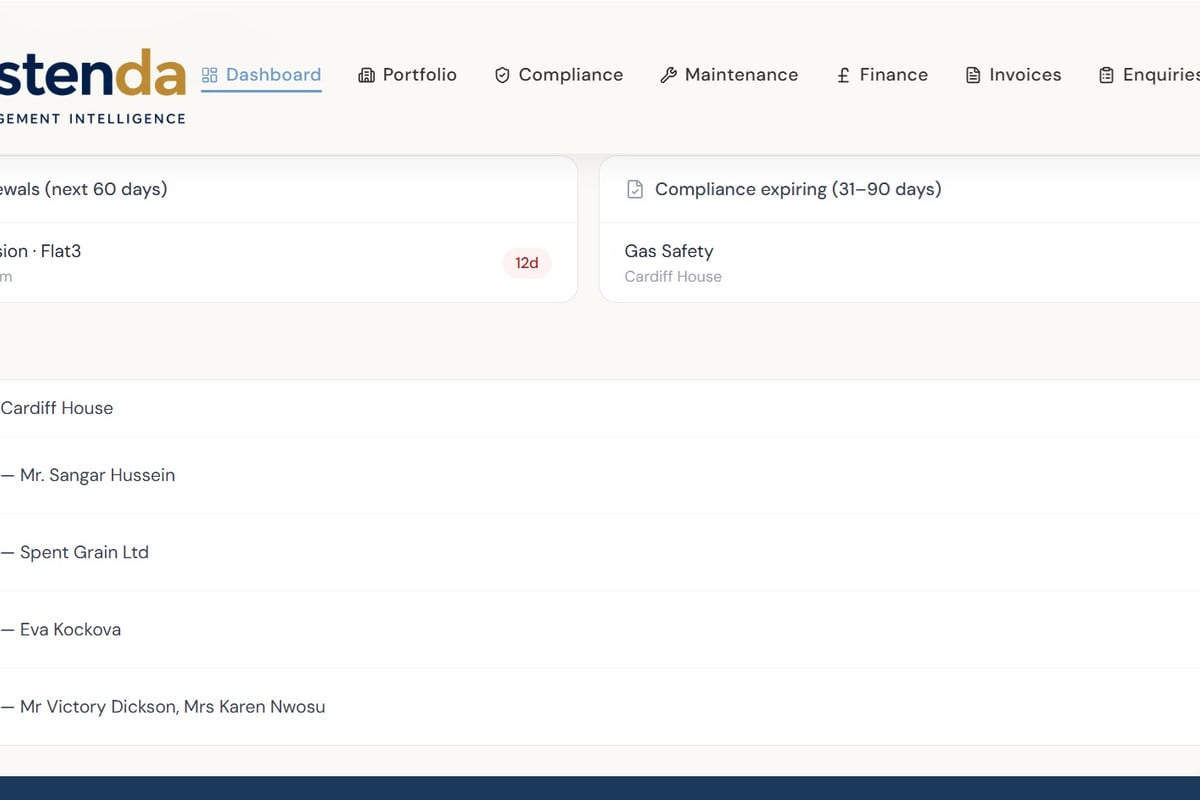Click the Invoices document icon
Image resolution: width=1200 pixels, height=800 pixels.
point(973,75)
